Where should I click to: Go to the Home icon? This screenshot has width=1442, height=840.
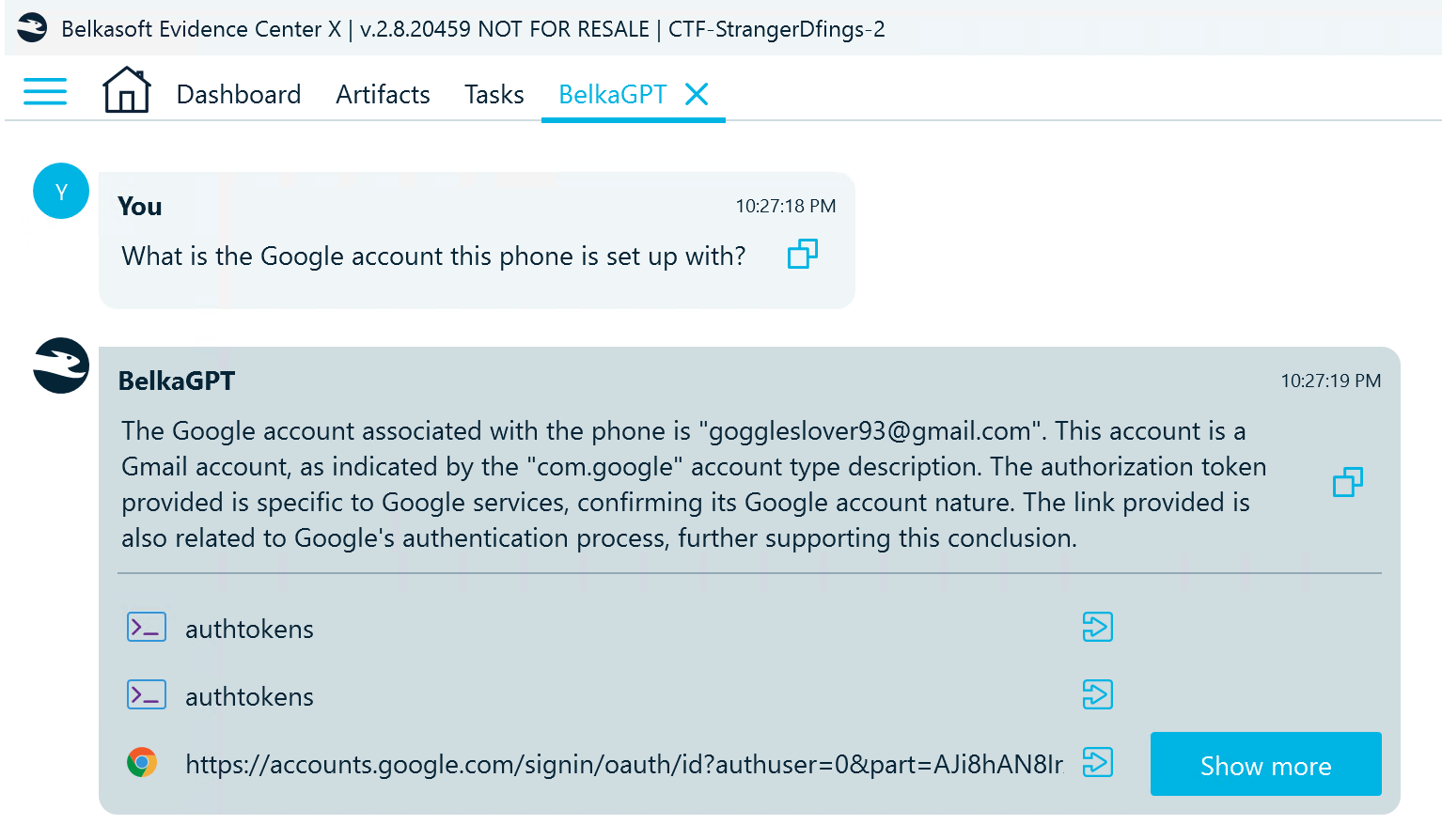(127, 90)
